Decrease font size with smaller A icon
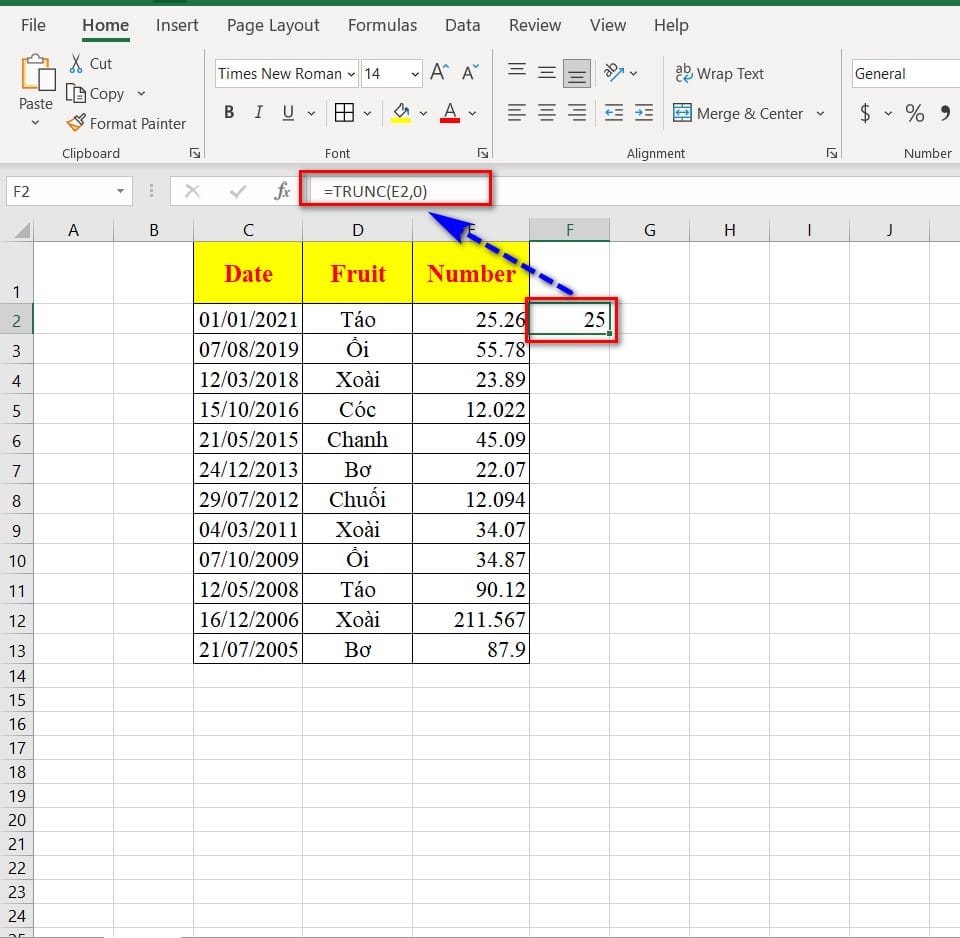The image size is (960, 938). click(470, 73)
